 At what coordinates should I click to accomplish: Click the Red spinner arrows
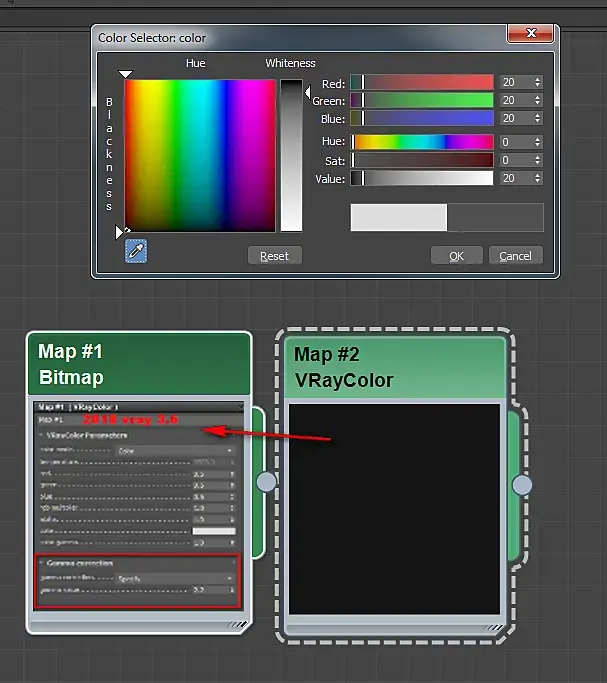click(x=537, y=82)
